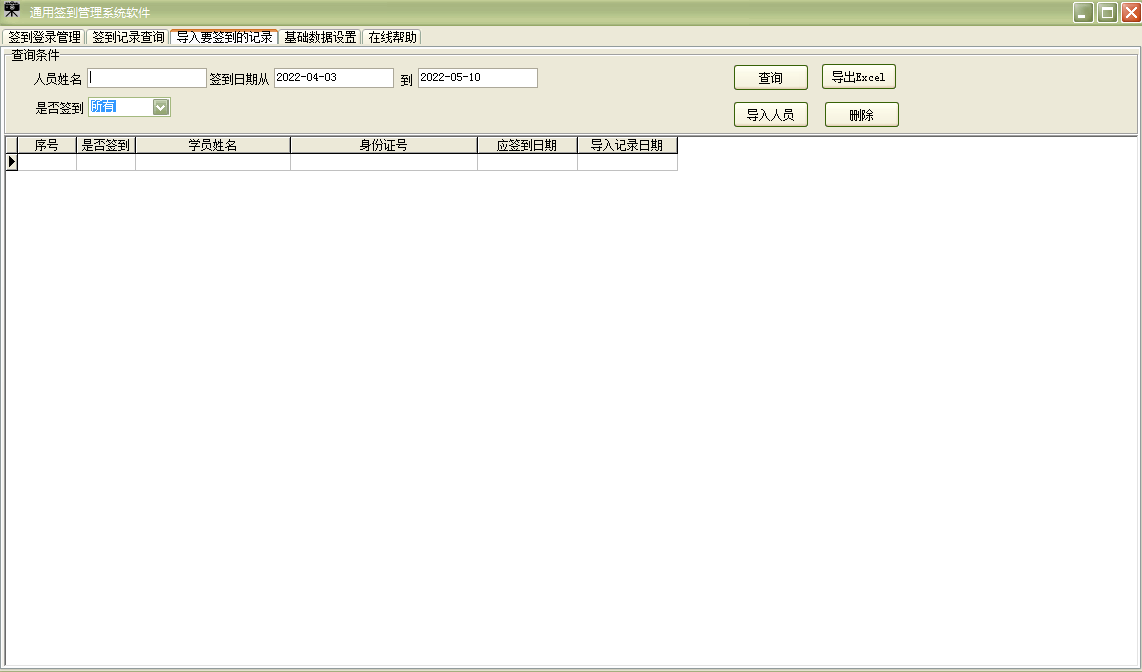Focus the start date field 2022-04-03
The height and width of the screenshot is (672, 1142).
pos(334,78)
